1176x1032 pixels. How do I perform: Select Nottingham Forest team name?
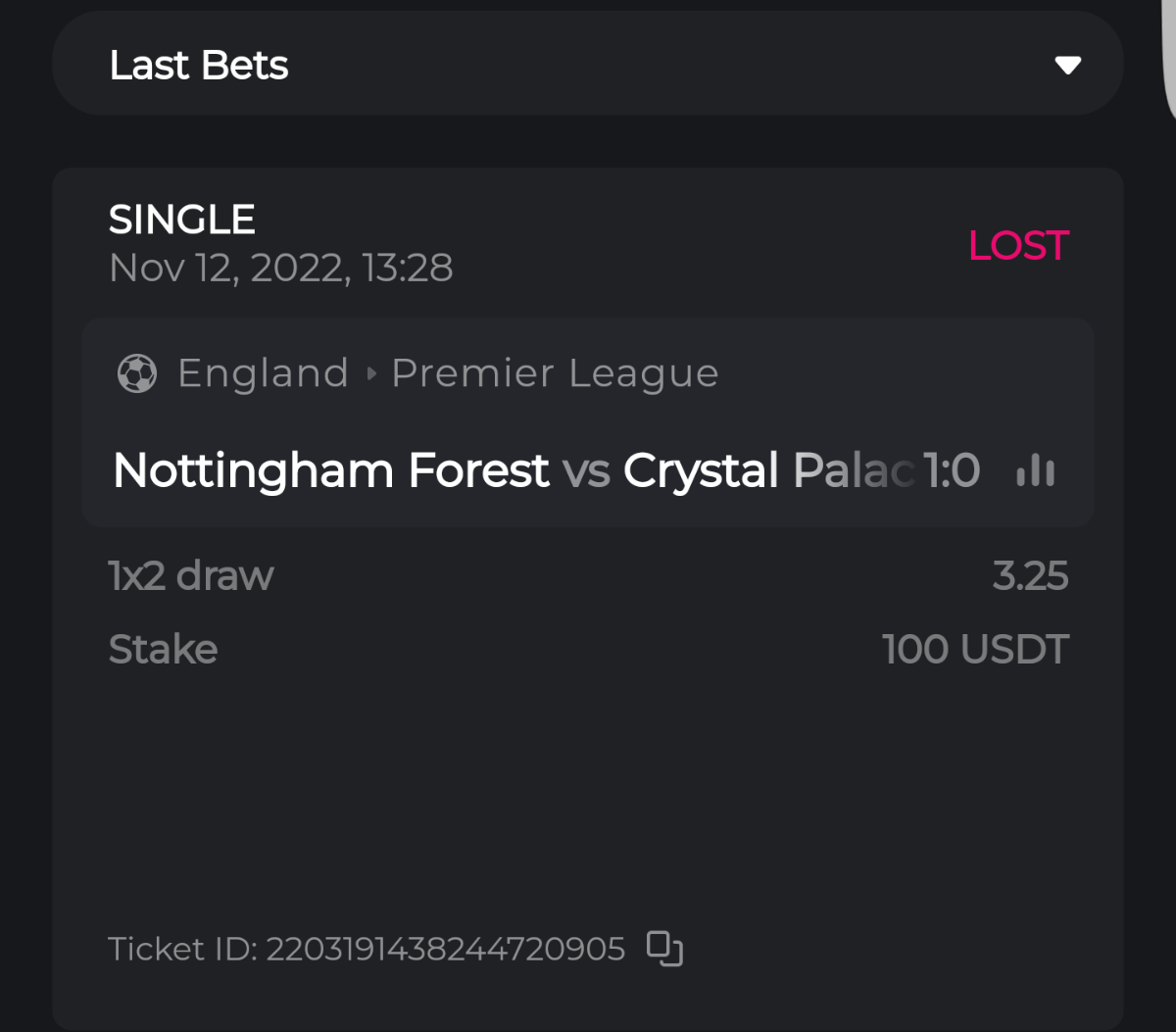coord(331,470)
